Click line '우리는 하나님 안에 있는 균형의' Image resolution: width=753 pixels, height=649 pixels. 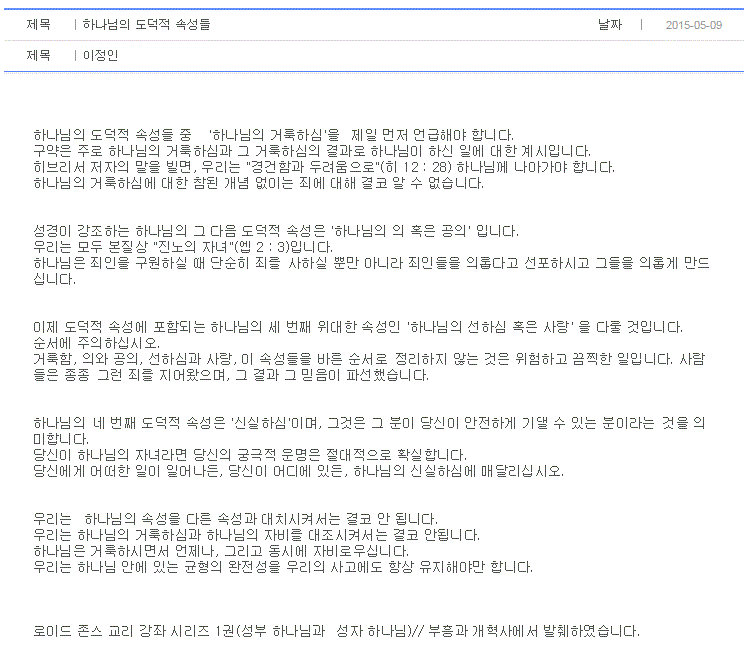coord(283,567)
